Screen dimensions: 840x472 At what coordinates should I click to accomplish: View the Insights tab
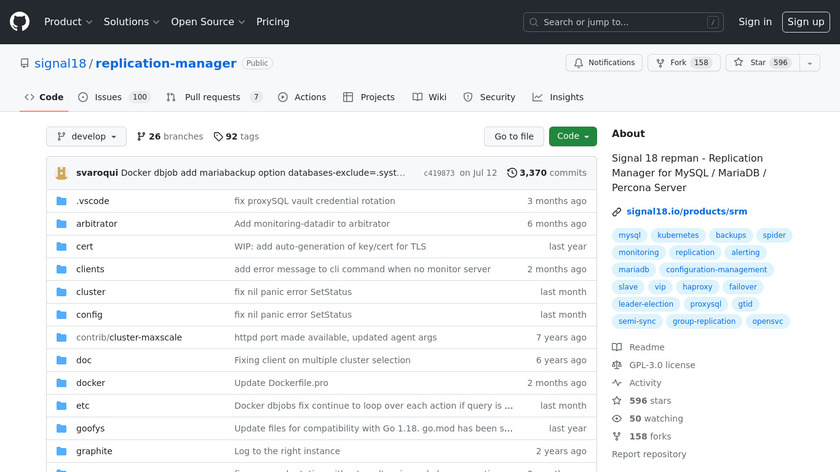[558, 97]
